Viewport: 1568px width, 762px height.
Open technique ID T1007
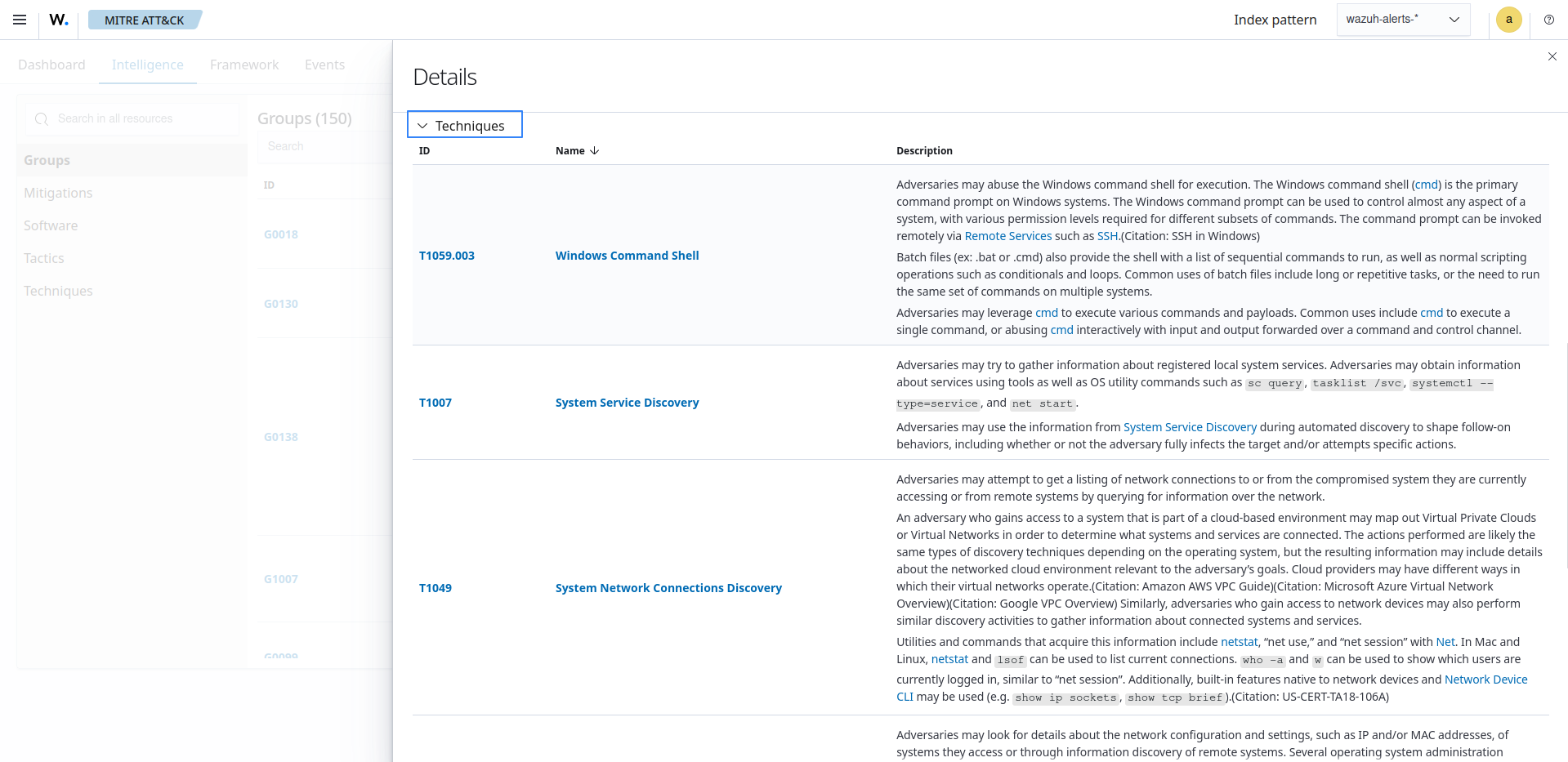coord(435,403)
